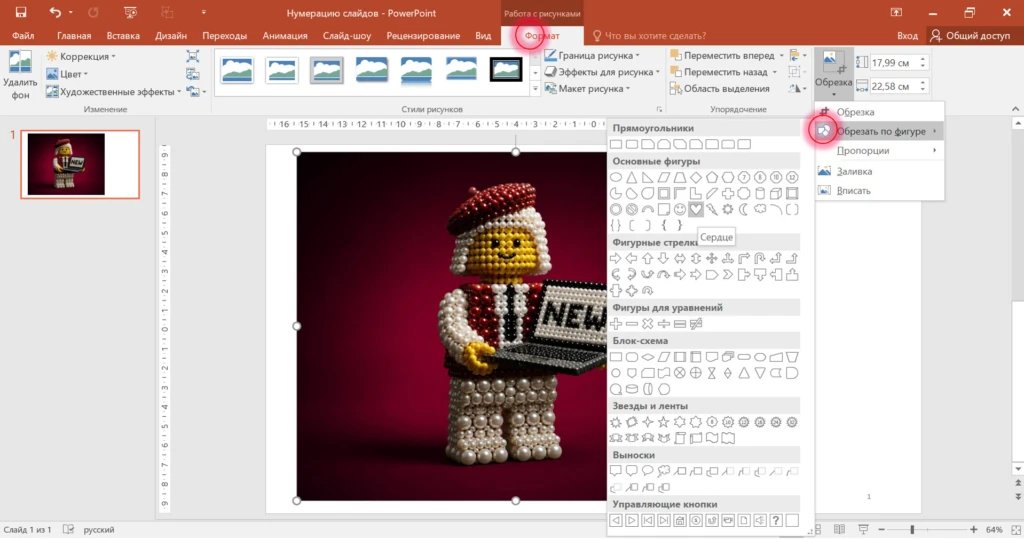Image resolution: width=1024 pixels, height=539 pixels.
Task: Choose the U-Turn Arrow shape
Action: [x=760, y=259]
